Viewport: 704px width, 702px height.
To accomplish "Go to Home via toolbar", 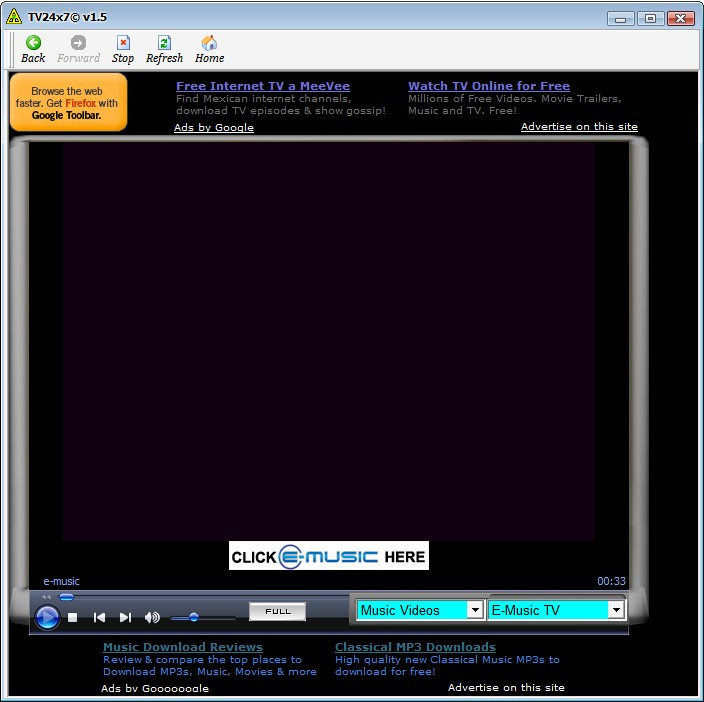I will [x=209, y=50].
